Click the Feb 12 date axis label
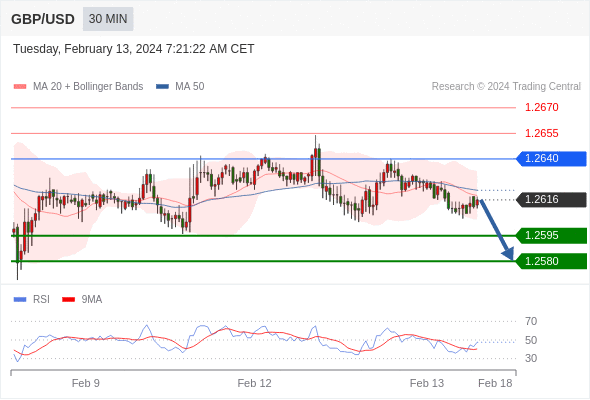The width and height of the screenshot is (590, 400). pos(254,383)
